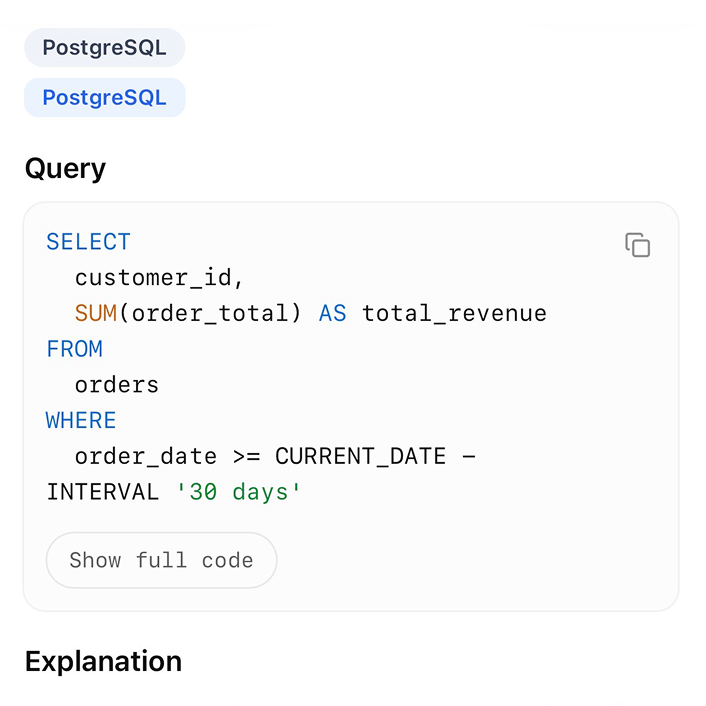Click the orders table name

pos(117,385)
